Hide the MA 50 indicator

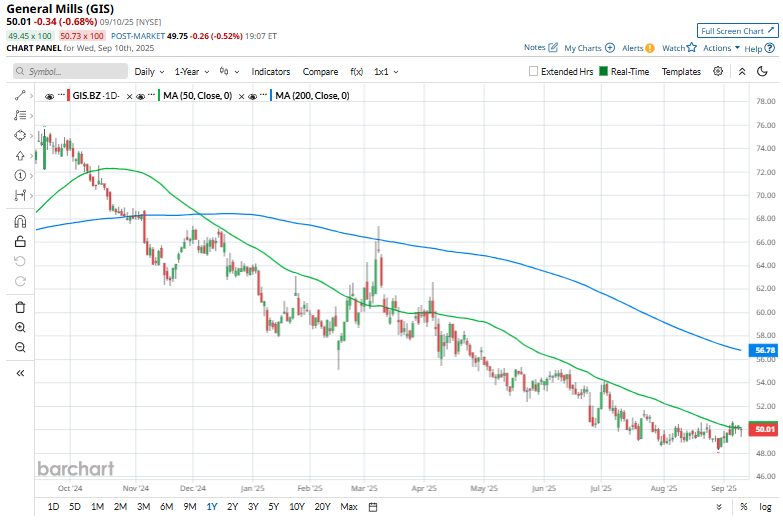tap(140, 96)
